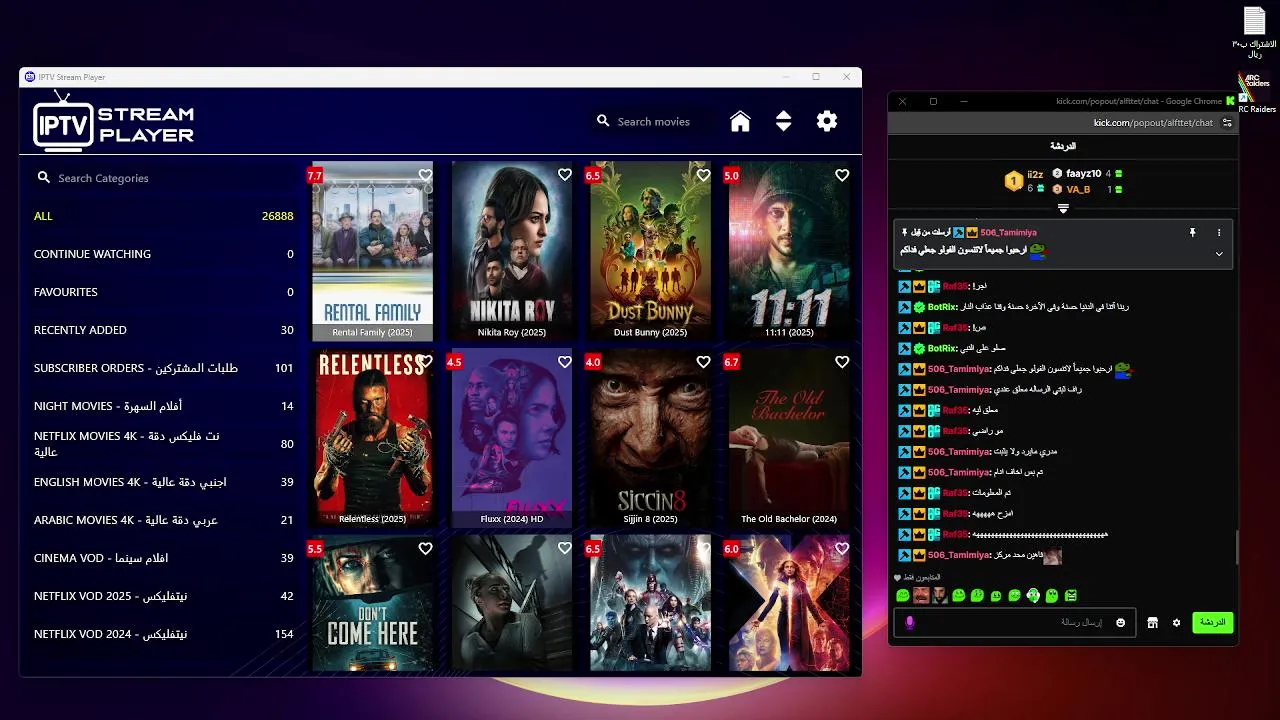1280x720 pixels.
Task: Click the kick.com address bar URL
Action: [1153, 122]
